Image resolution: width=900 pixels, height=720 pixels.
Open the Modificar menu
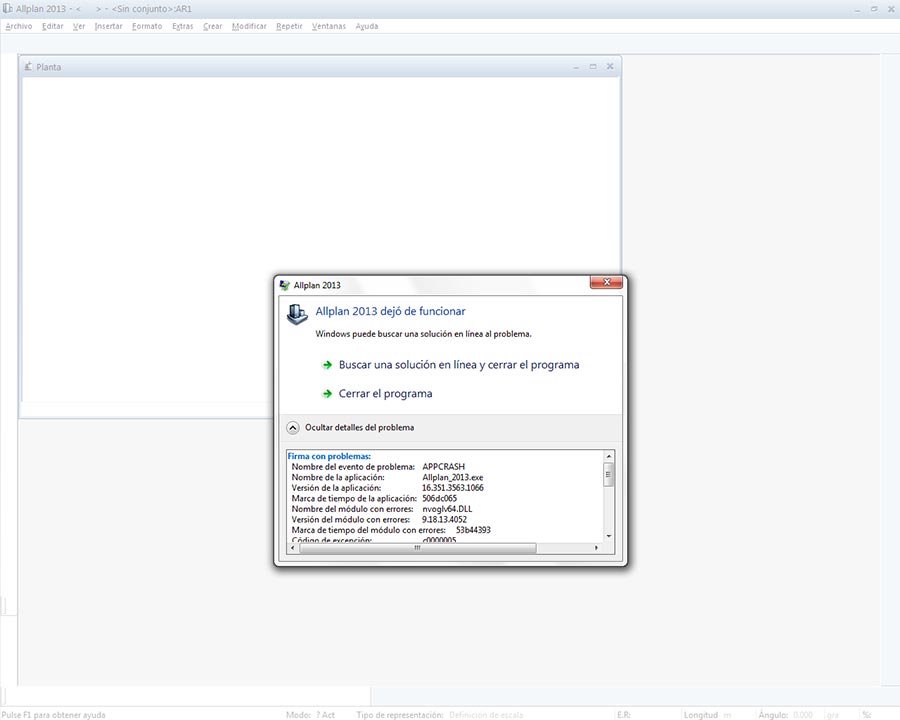(x=249, y=26)
